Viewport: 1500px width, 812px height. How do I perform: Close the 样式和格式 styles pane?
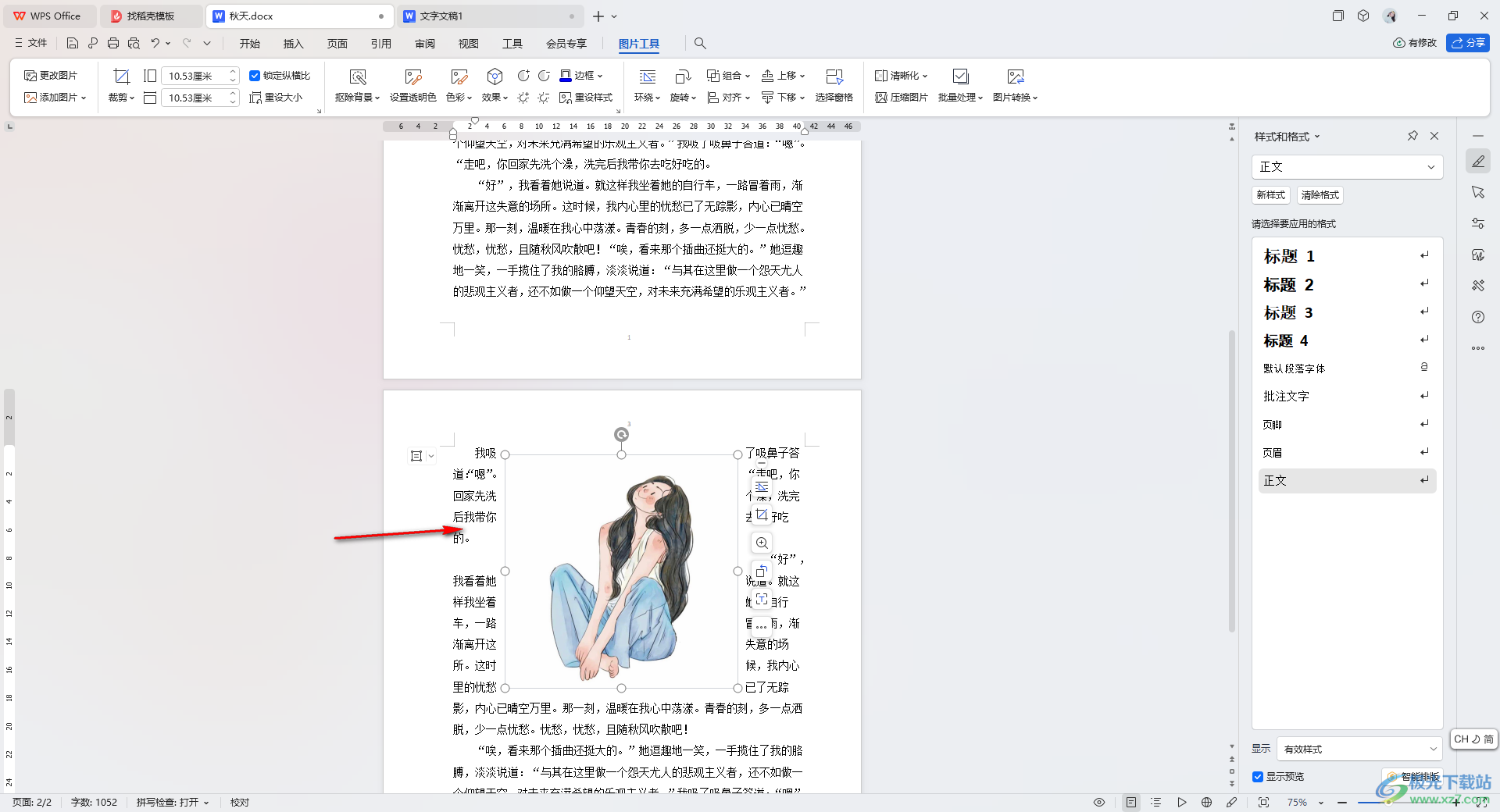tap(1434, 136)
